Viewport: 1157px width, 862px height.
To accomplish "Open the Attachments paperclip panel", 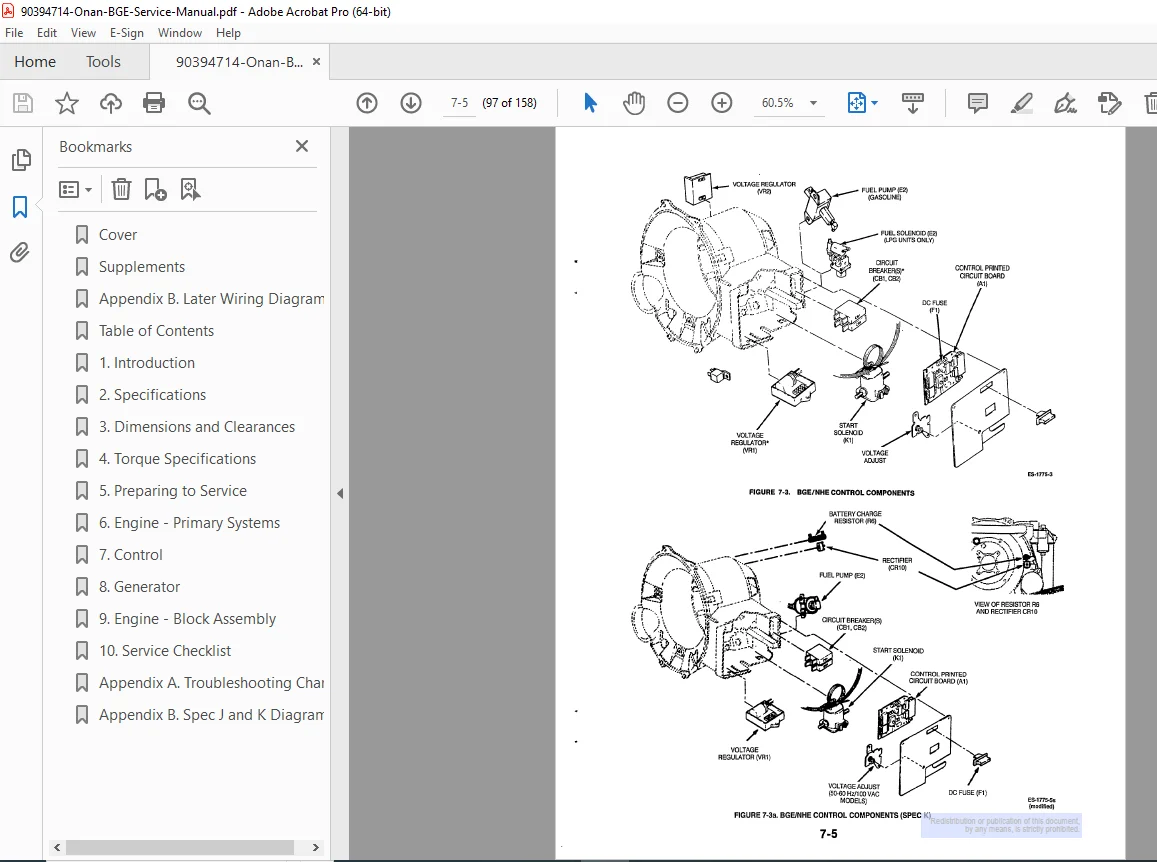I will [x=20, y=252].
